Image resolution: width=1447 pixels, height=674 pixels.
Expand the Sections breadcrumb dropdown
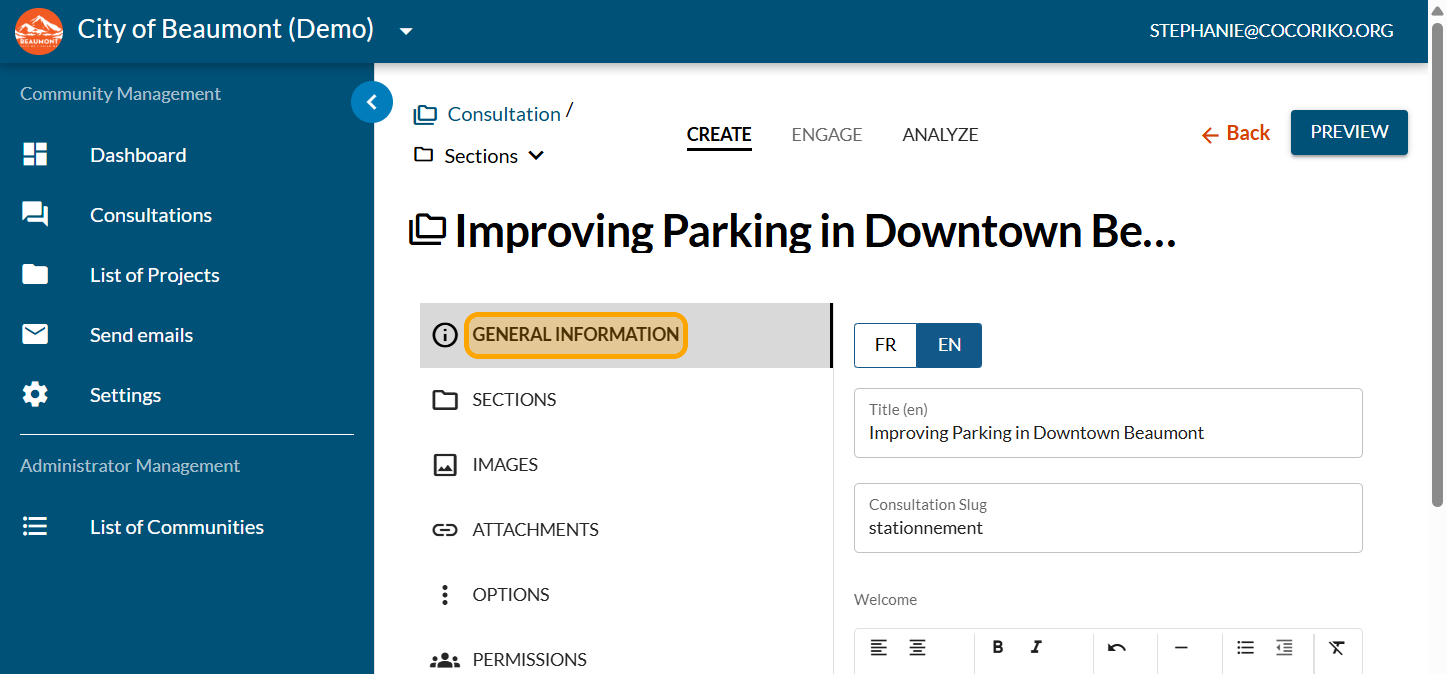click(536, 156)
